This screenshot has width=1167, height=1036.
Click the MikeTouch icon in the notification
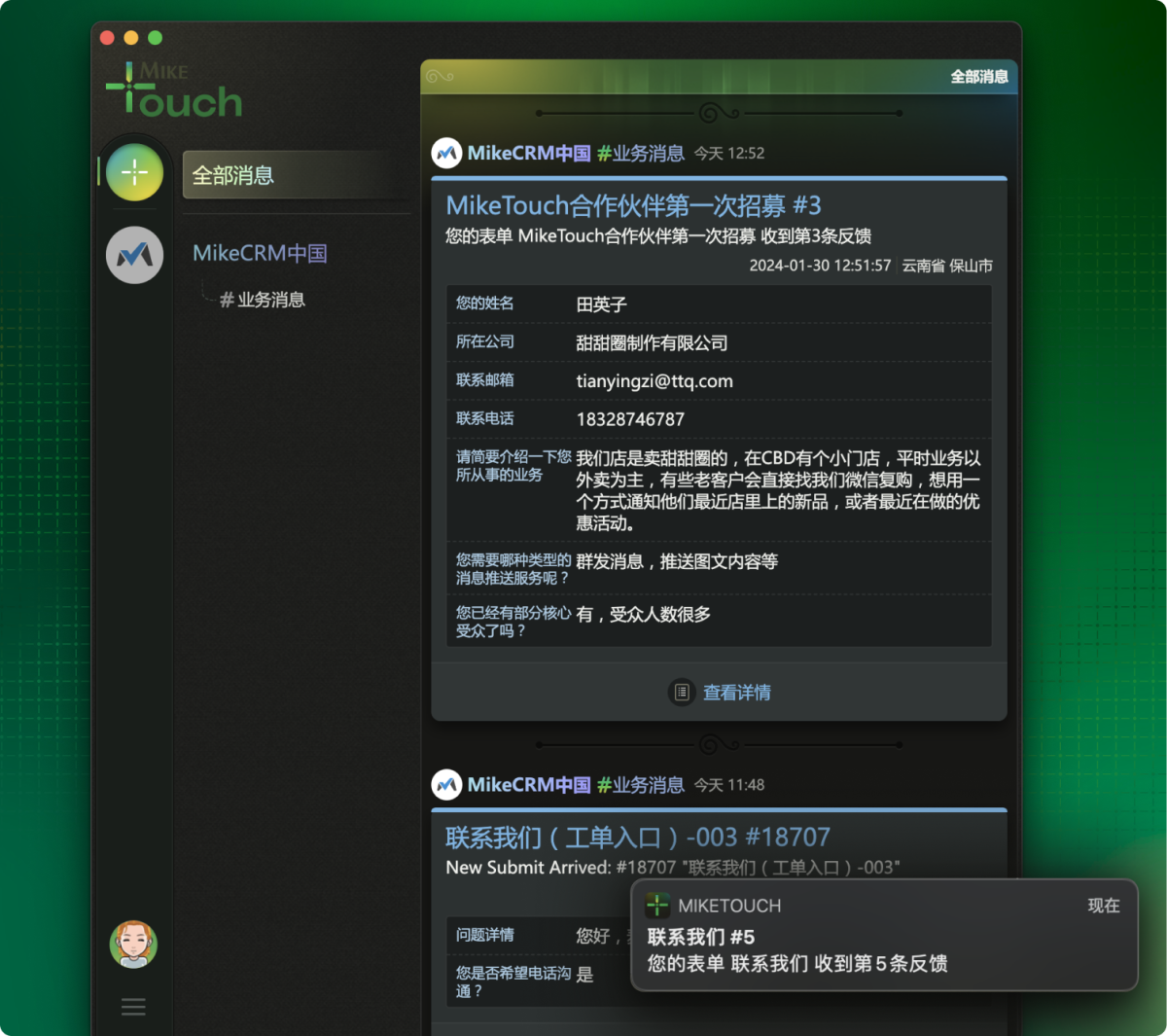[x=657, y=905]
